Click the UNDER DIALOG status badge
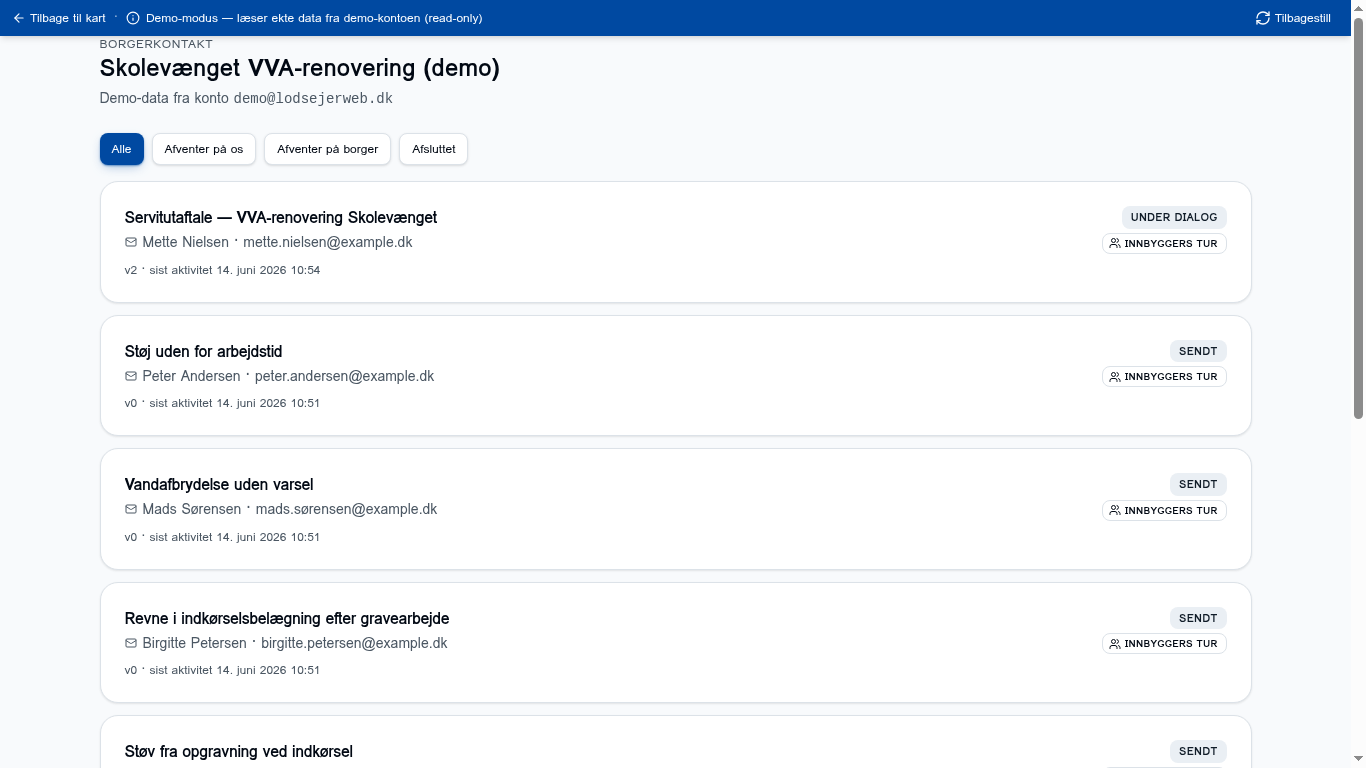 [x=1174, y=217]
